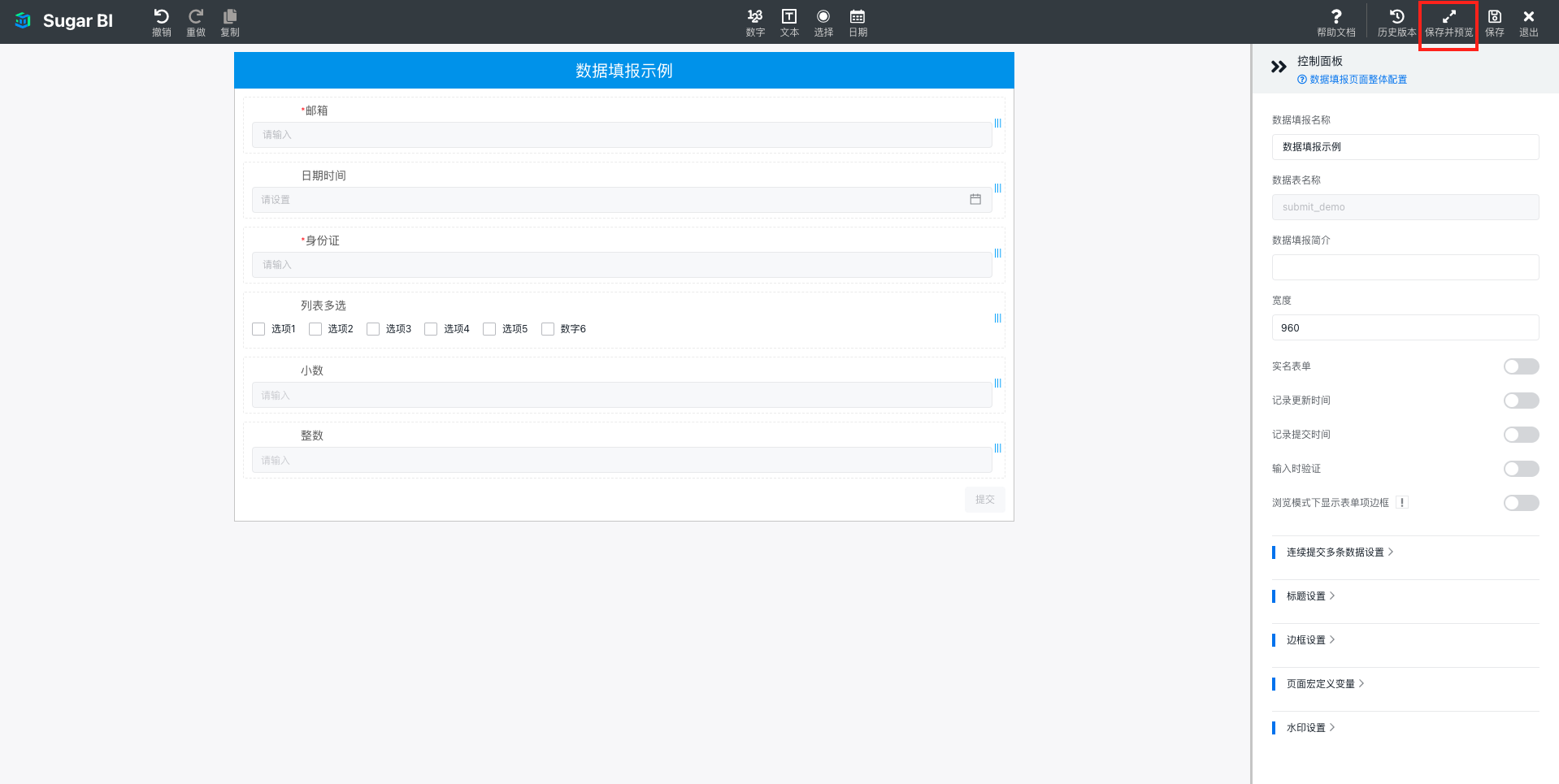The image size is (1559, 784).
Task: Click the 日期时间 date input
Action: [622, 200]
